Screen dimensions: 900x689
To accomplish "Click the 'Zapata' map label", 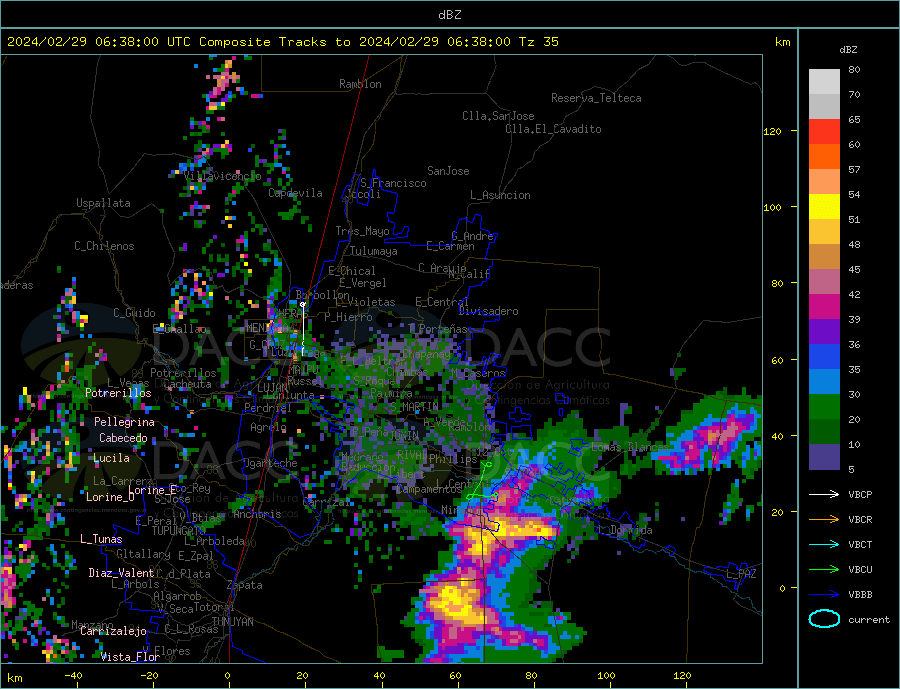I will click(245, 586).
